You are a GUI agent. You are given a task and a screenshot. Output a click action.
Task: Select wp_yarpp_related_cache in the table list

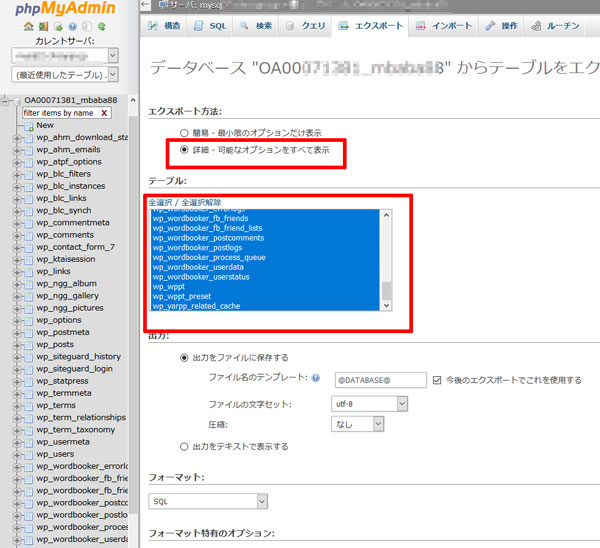tap(265, 306)
